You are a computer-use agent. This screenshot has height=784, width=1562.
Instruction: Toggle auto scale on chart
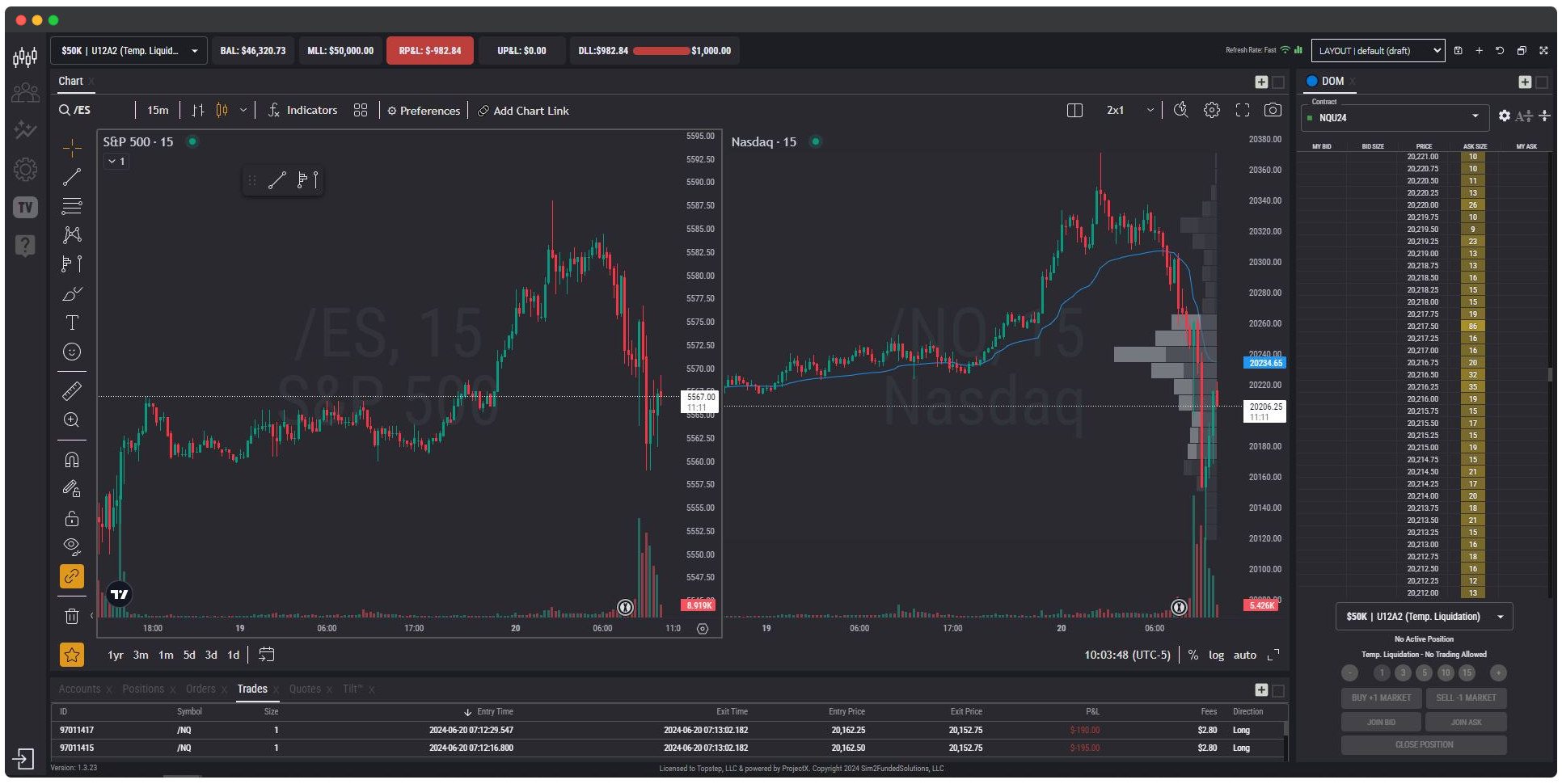pyautogui.click(x=1244, y=655)
